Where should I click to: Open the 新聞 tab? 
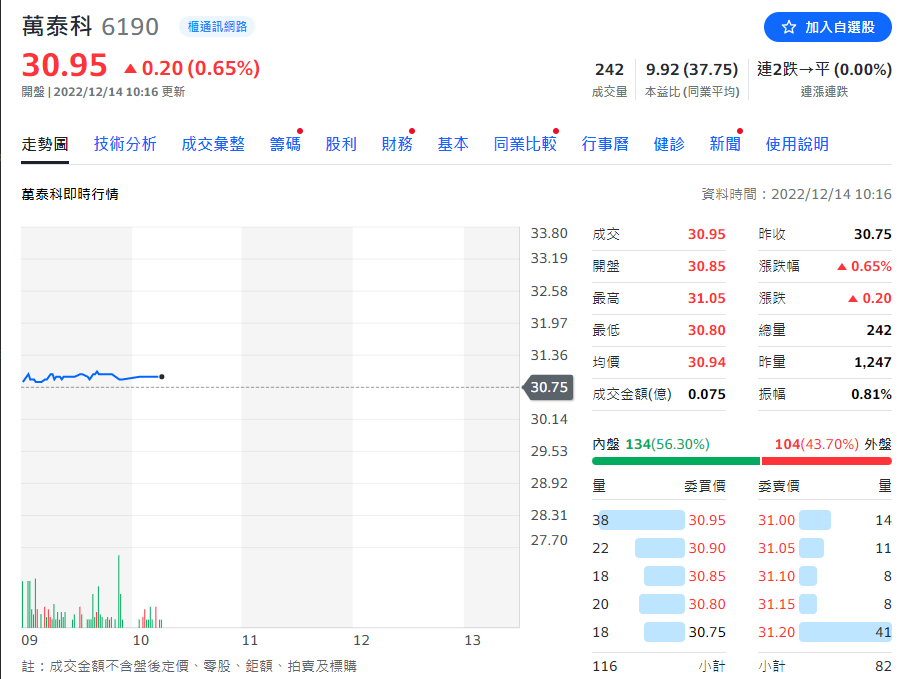click(x=725, y=144)
